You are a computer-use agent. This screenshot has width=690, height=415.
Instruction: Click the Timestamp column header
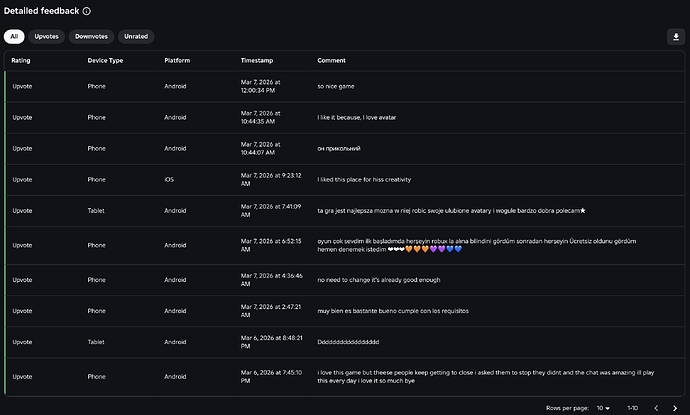[x=258, y=61]
